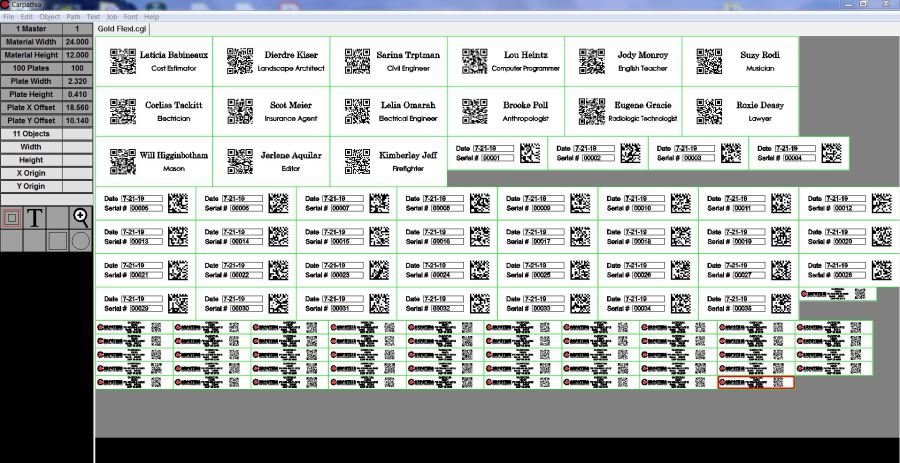Click the Plate Width label

(31, 81)
